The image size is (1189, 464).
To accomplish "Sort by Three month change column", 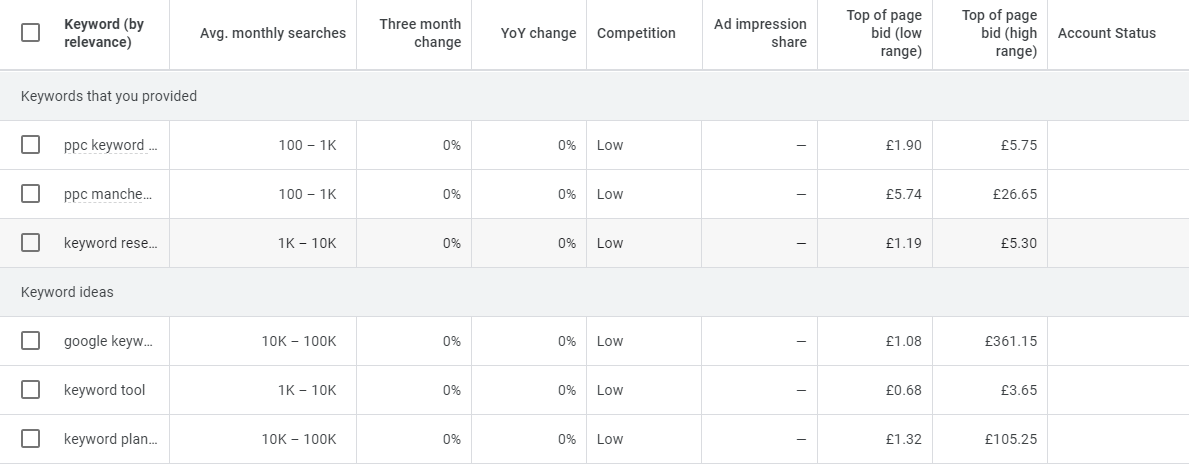I will pos(420,33).
